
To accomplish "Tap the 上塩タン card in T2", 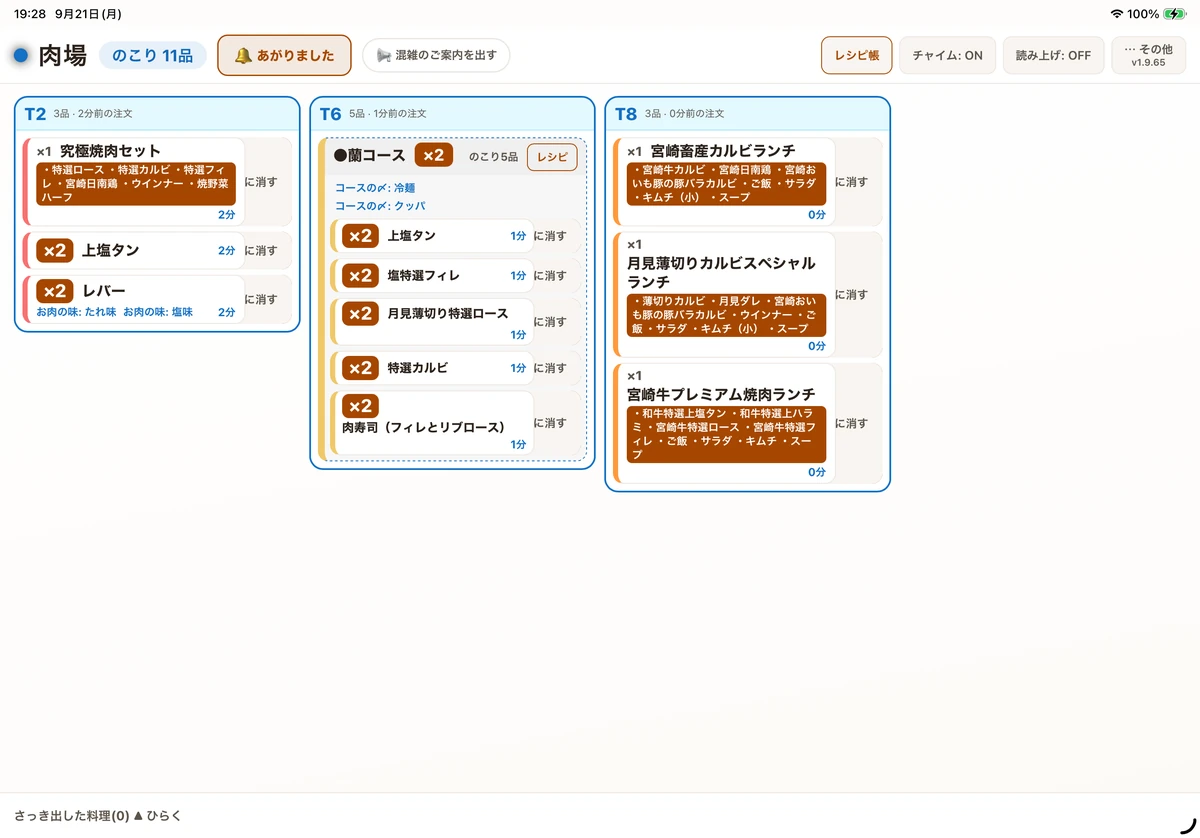I will 134,251.
